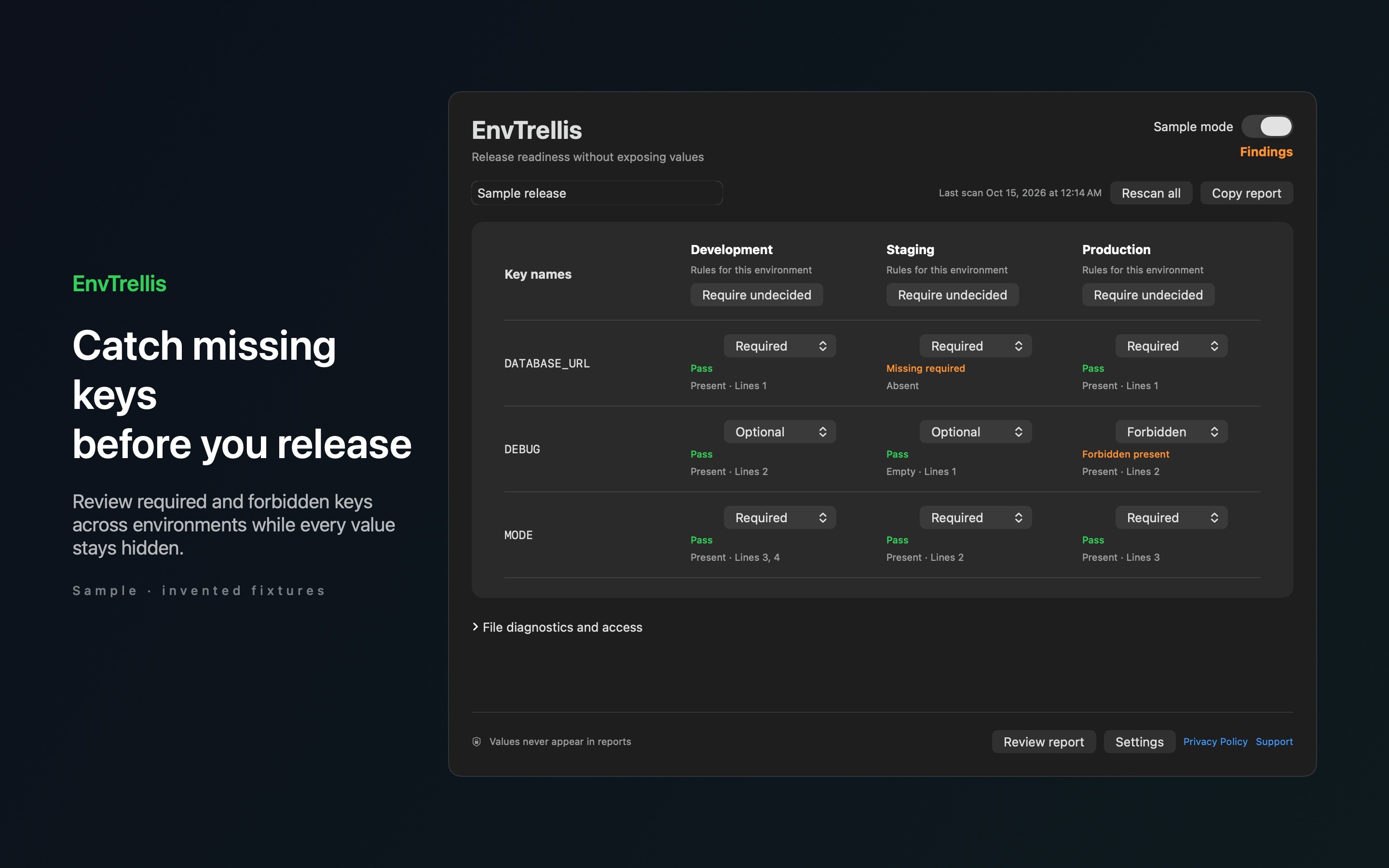Click the Last scan timestamp text
This screenshot has height=868, width=1389.
pos(1020,193)
